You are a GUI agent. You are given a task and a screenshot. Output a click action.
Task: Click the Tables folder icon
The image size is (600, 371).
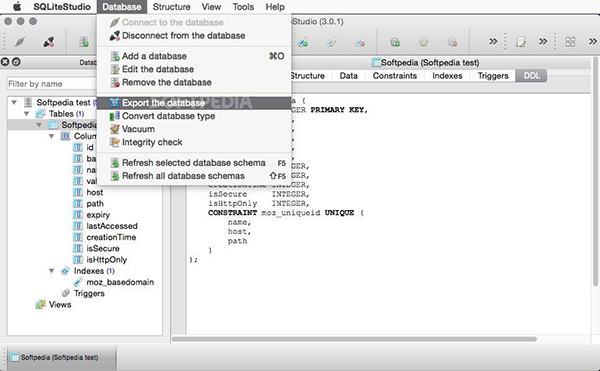(40, 114)
